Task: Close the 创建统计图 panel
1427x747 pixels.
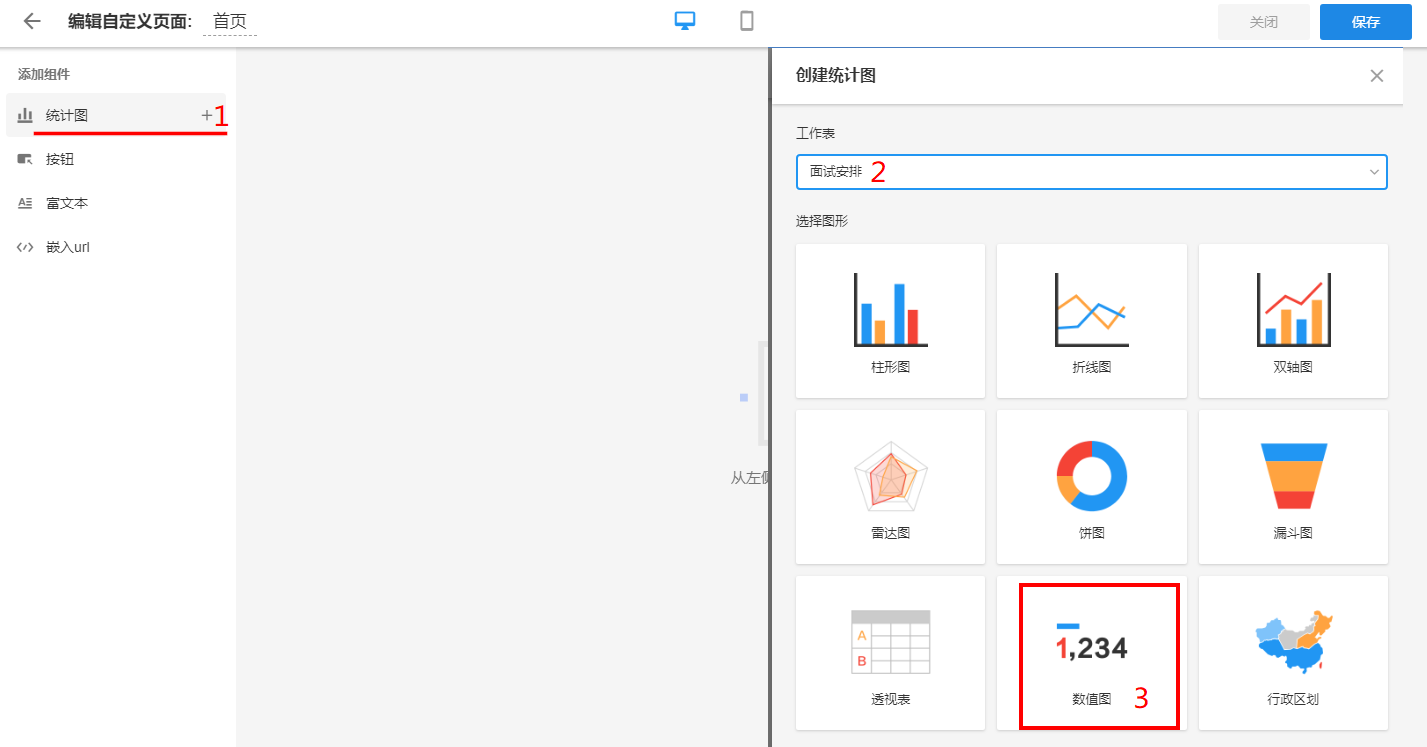Action: (x=1377, y=75)
